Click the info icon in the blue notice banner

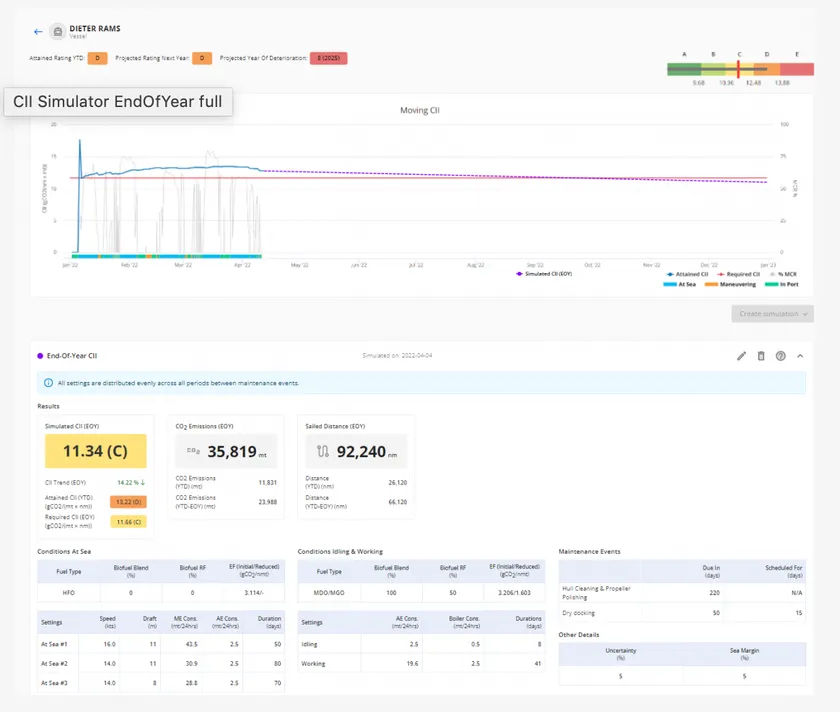49,383
